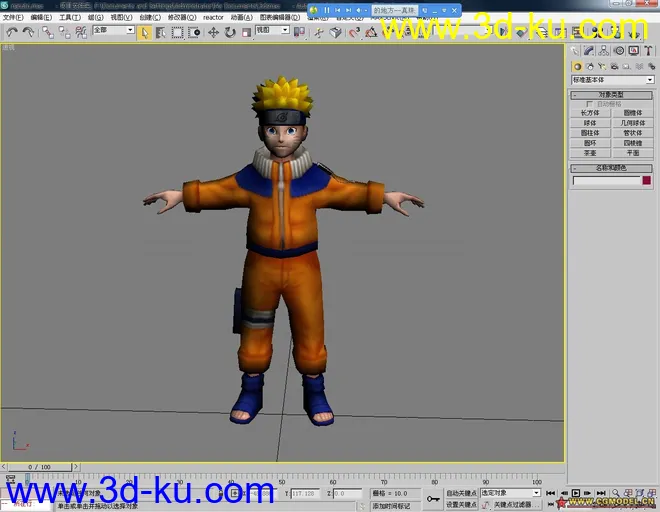Click the object name input field
The height and width of the screenshot is (512, 660).
(607, 181)
